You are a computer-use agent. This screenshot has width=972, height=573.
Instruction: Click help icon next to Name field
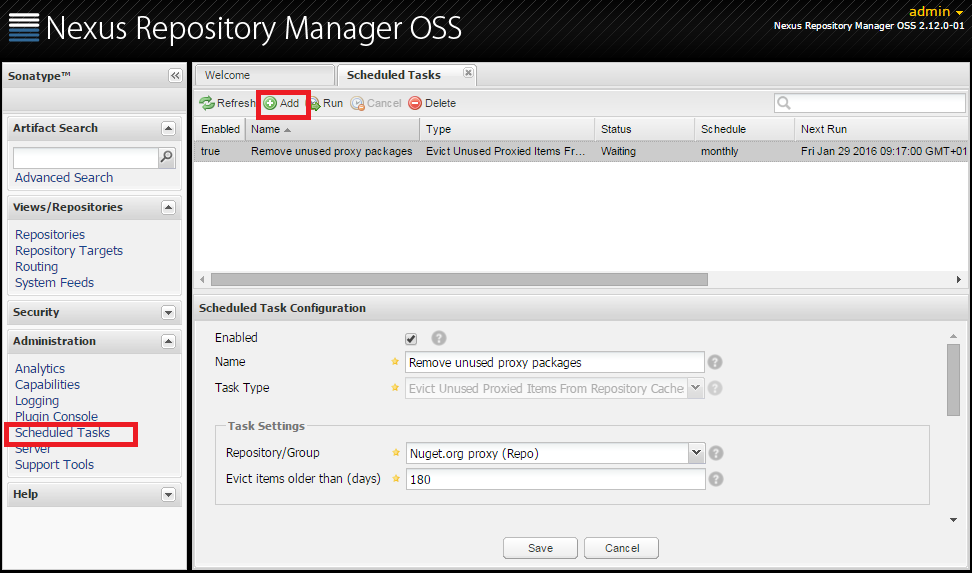coord(715,362)
